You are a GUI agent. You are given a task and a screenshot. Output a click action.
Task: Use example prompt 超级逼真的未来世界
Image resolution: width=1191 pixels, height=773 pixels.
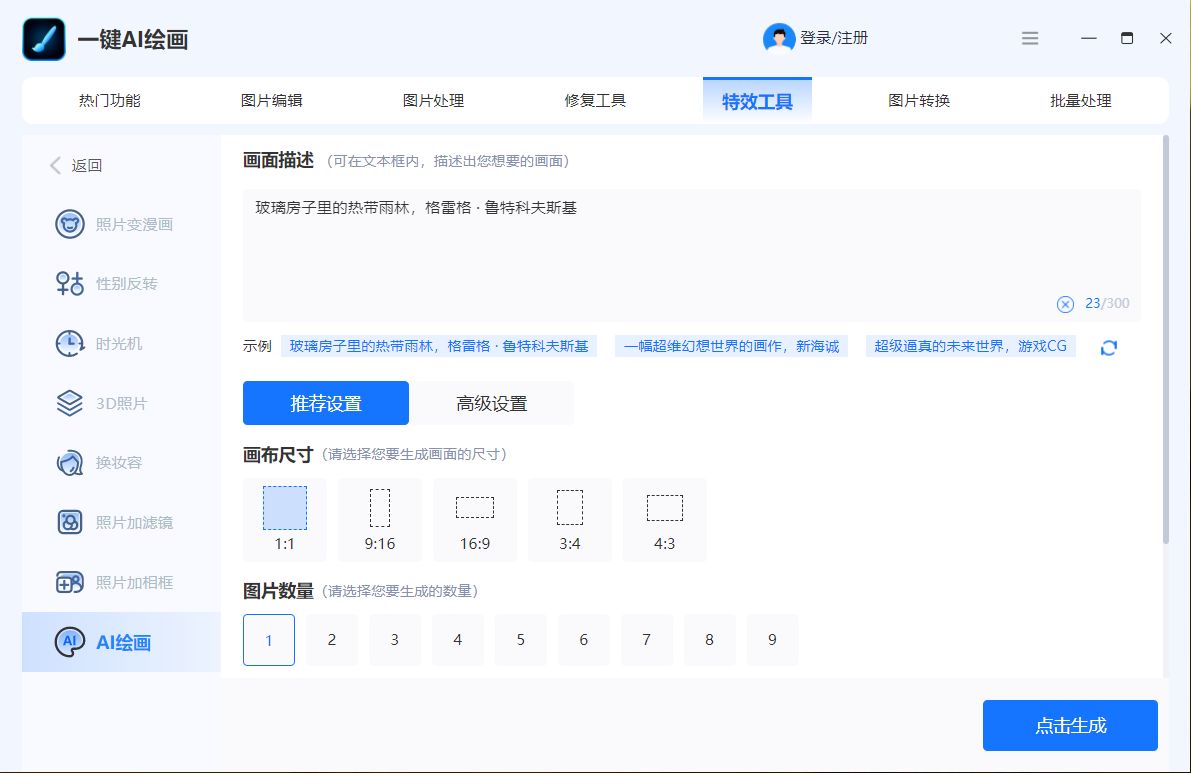click(971, 346)
